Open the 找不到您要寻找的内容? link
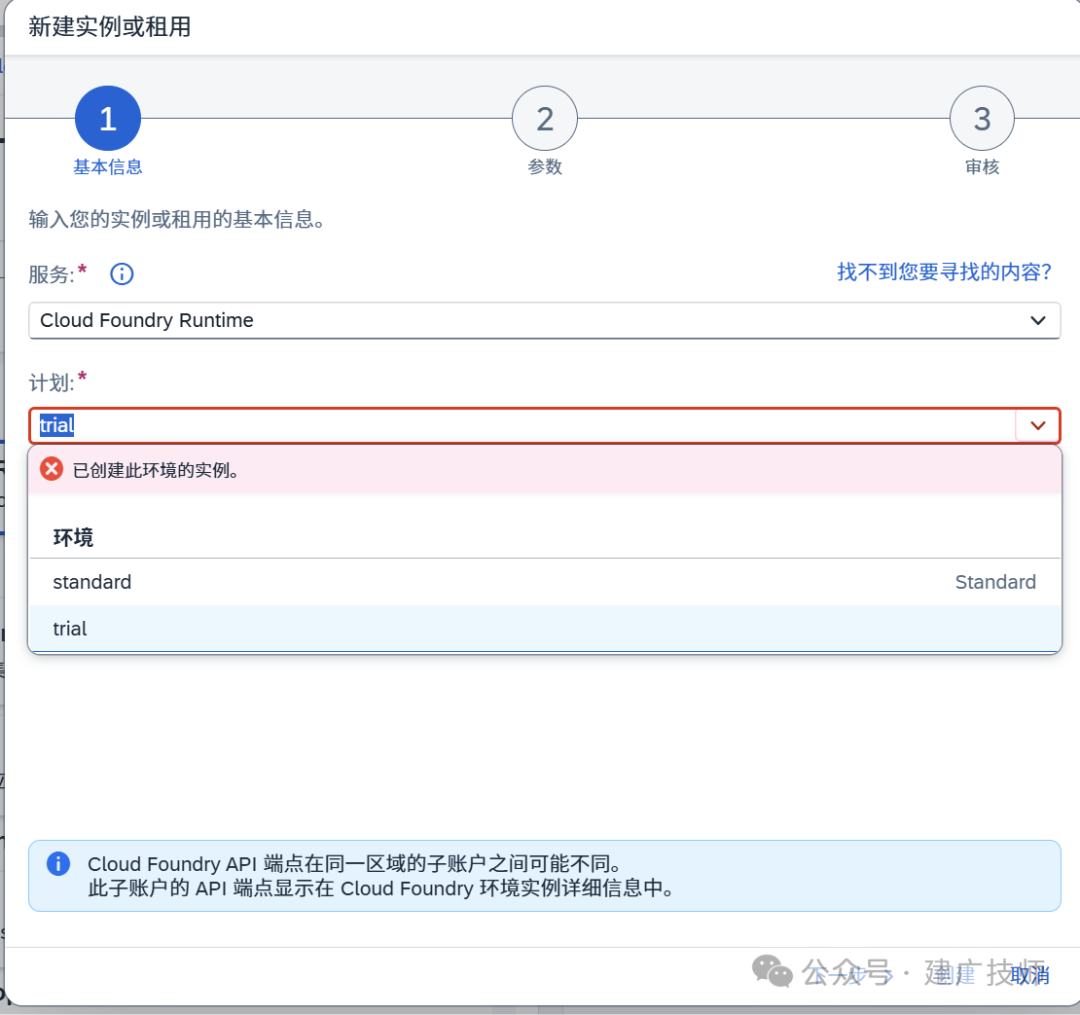Viewport: 1080px width, 1015px height. [944, 272]
